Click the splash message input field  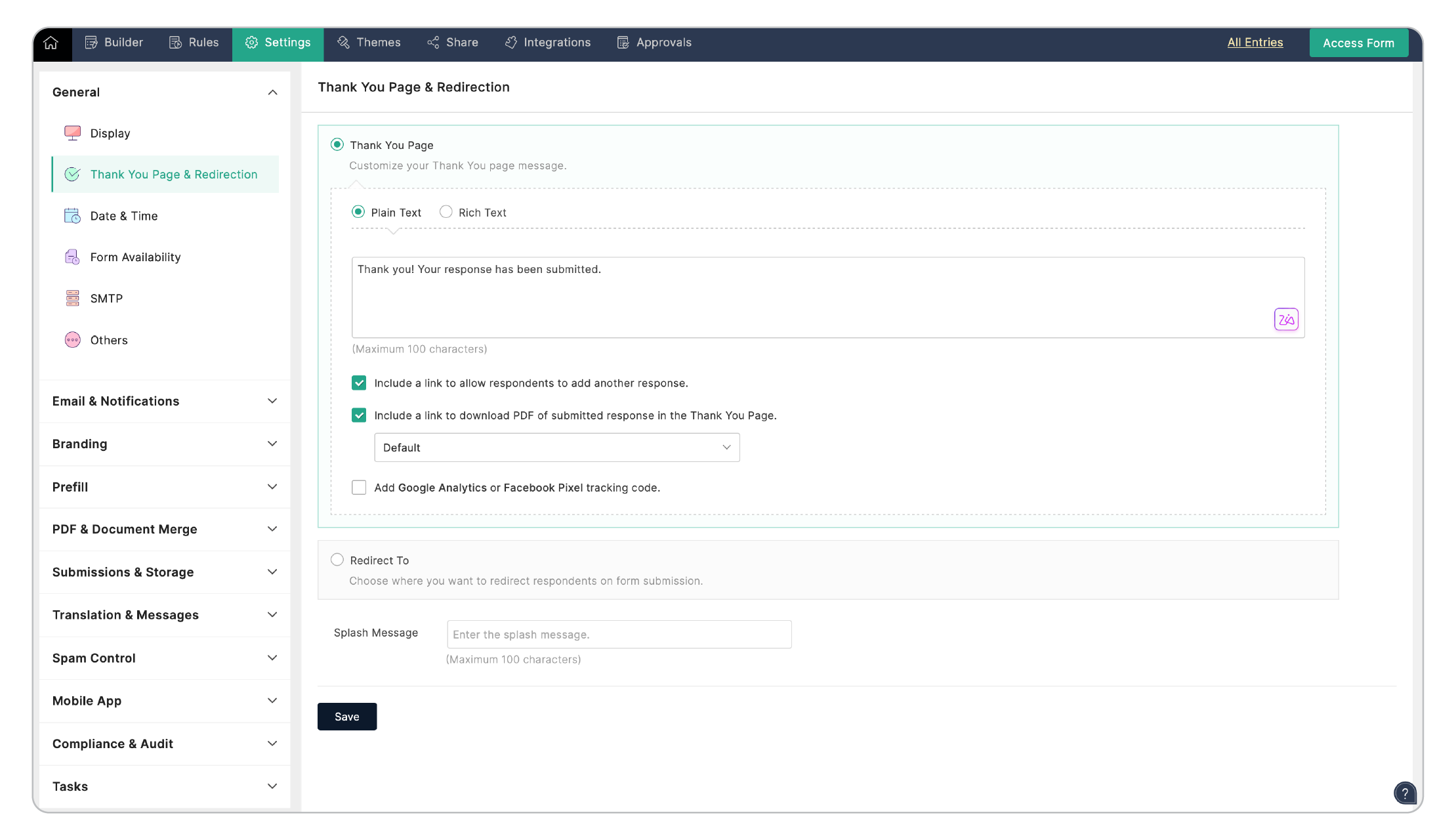tap(619, 635)
